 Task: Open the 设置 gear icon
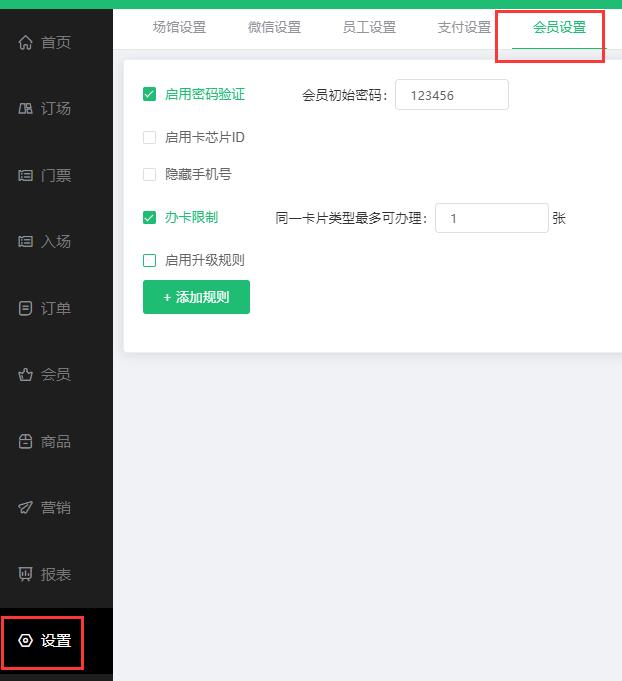click(25, 640)
